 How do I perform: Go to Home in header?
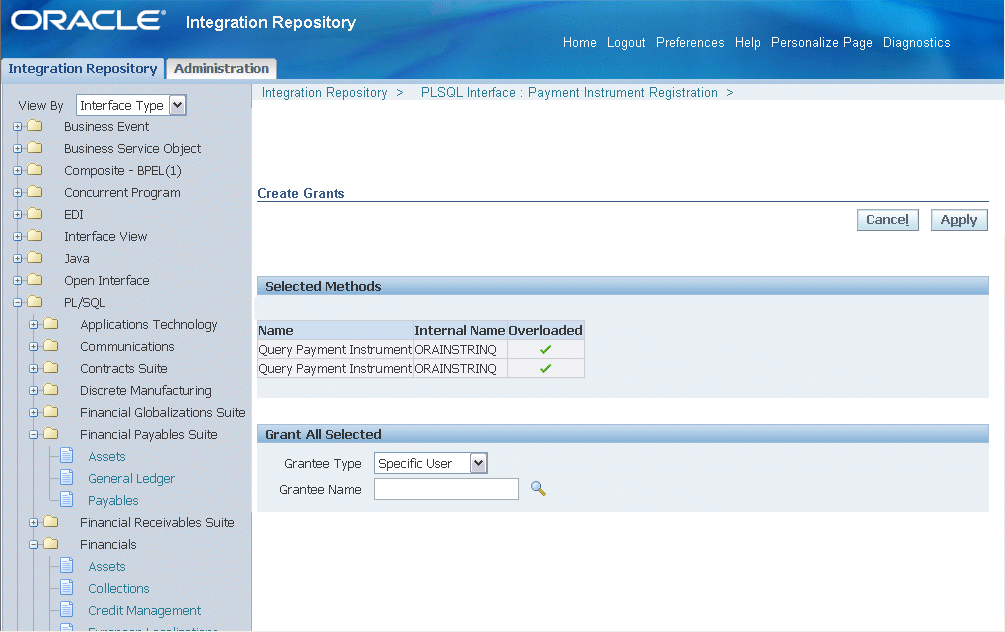click(x=579, y=42)
